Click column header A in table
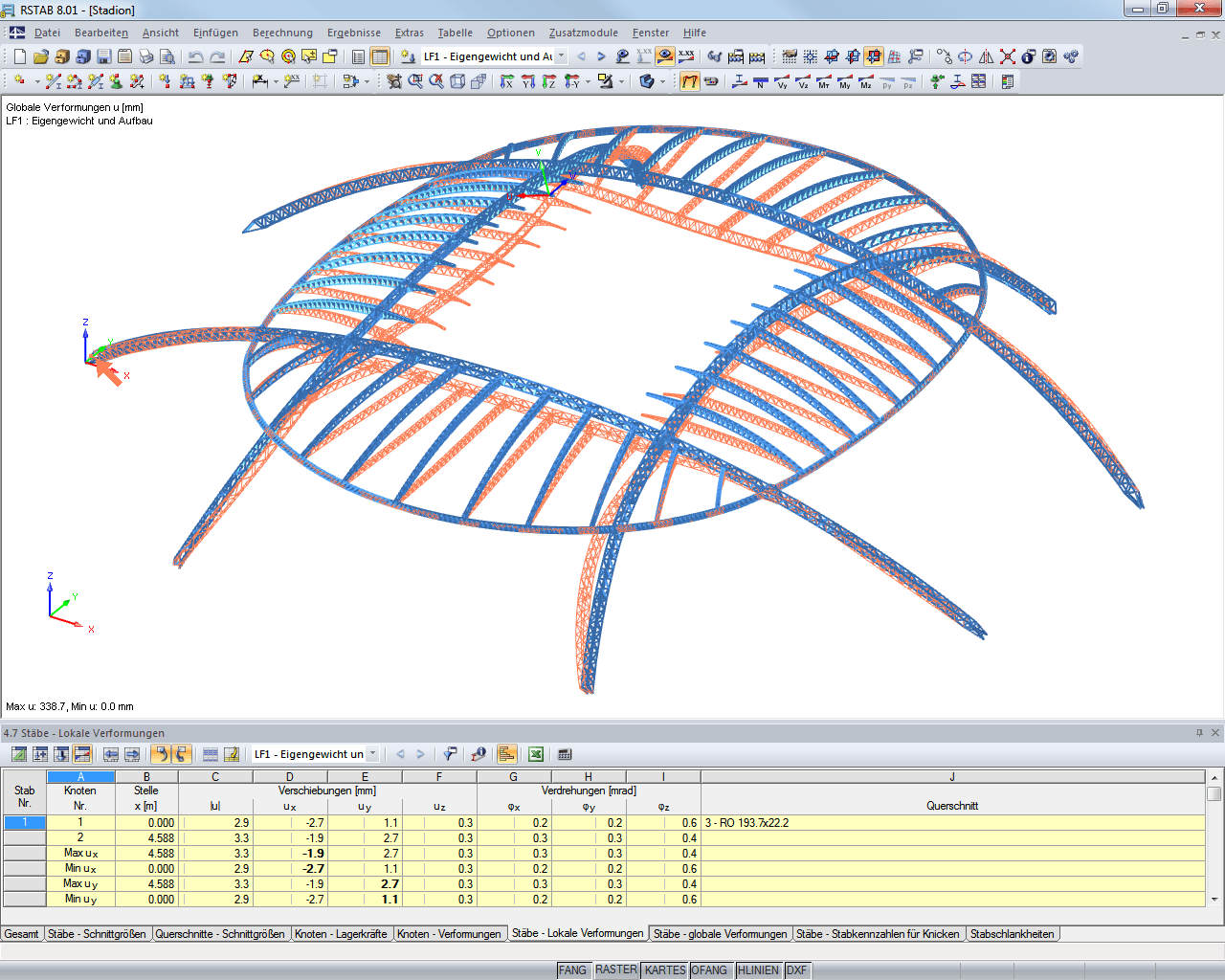Viewport: 1225px width, 980px height. [x=80, y=777]
